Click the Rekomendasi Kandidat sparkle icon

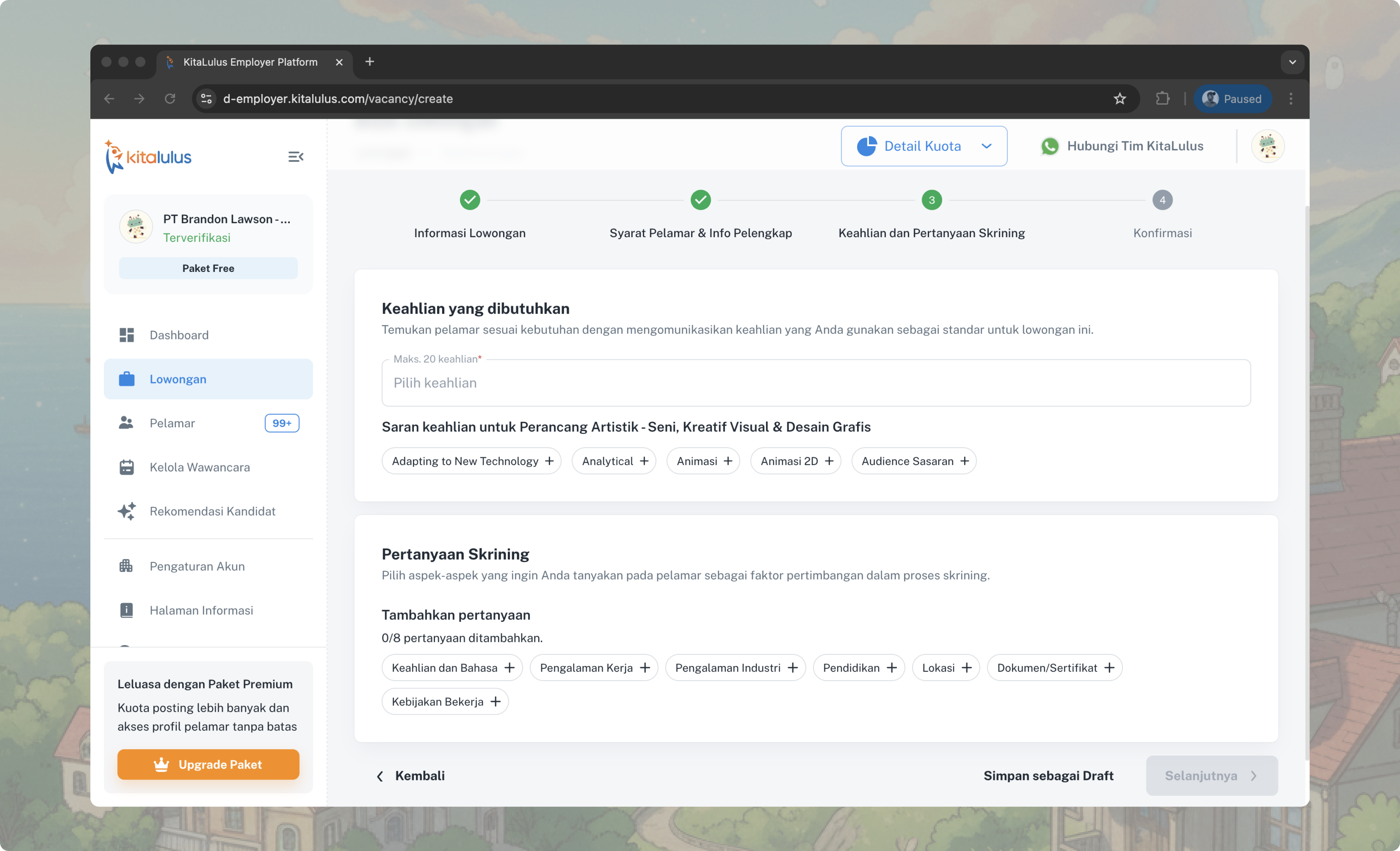click(126, 511)
